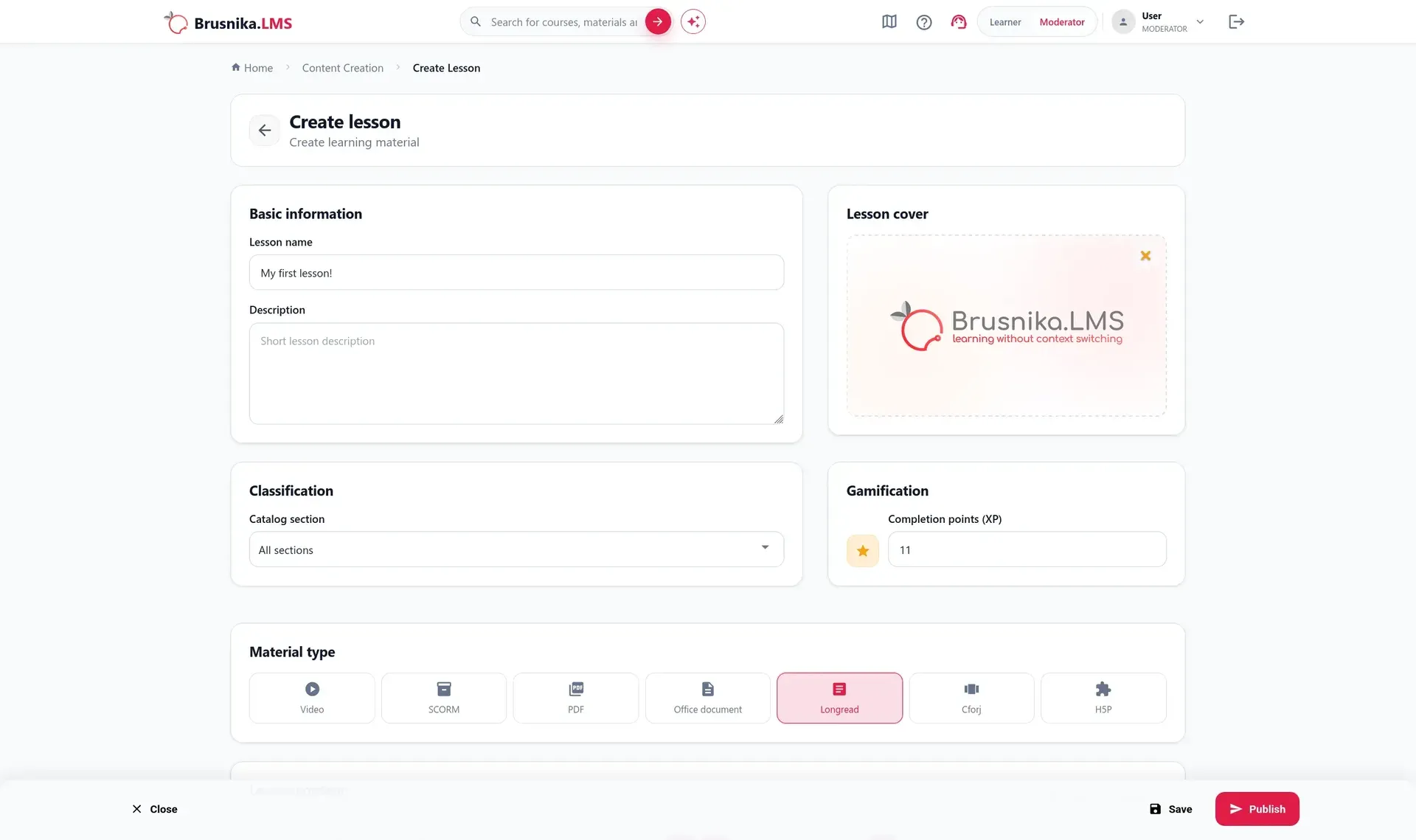Screen dimensions: 1416x840
Task: Go to Content Creation breadcrumb
Action: tap(343, 68)
